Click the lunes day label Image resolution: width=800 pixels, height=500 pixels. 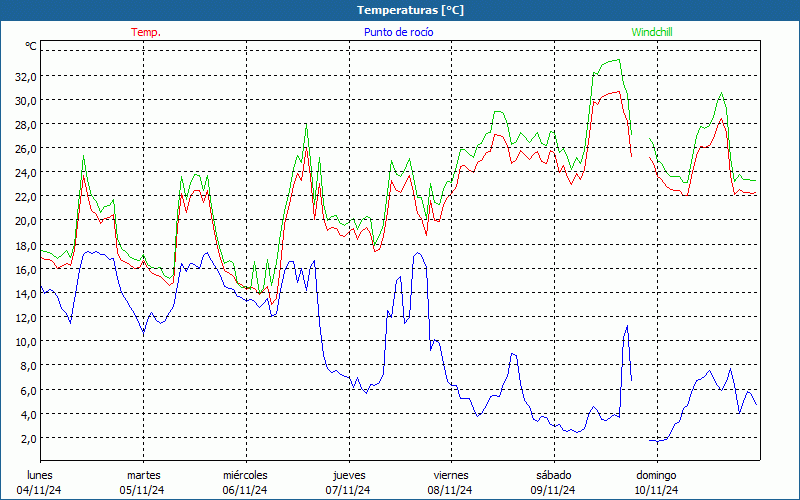point(40,475)
